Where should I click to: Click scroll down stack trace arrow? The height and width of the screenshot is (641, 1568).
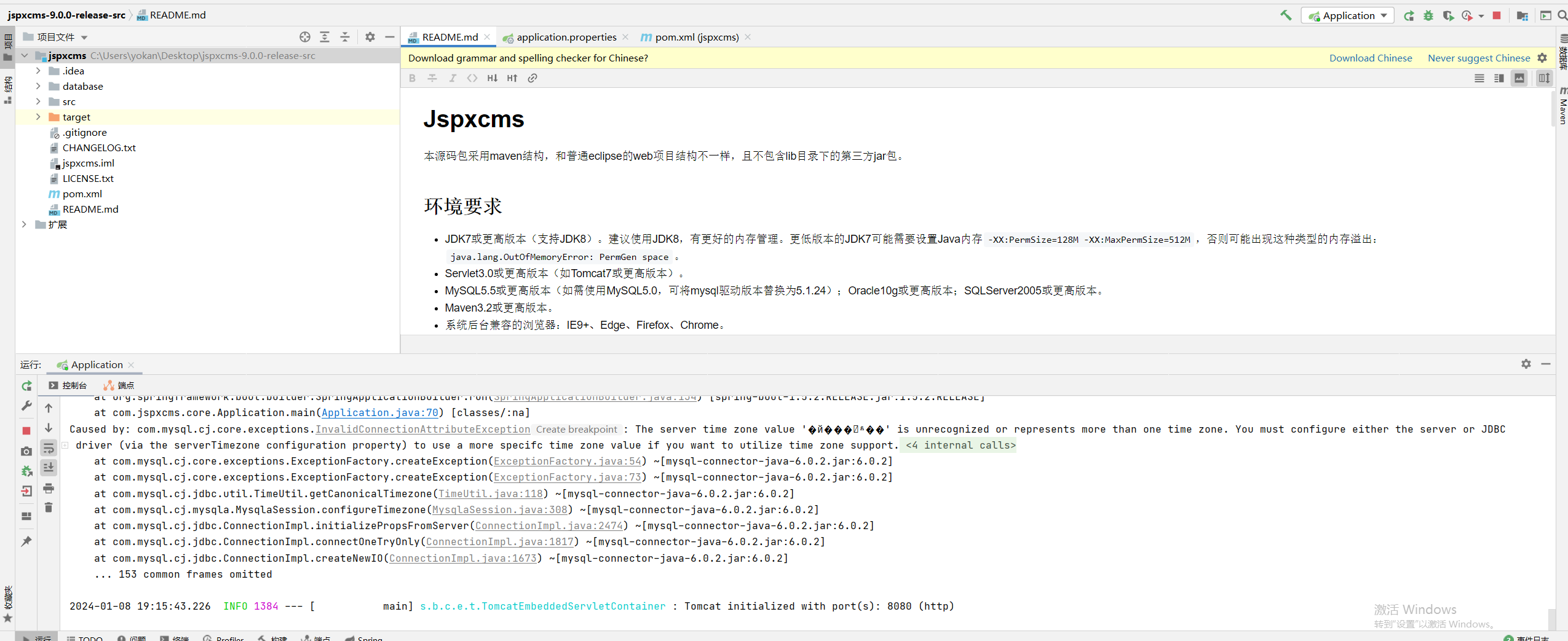coord(49,428)
